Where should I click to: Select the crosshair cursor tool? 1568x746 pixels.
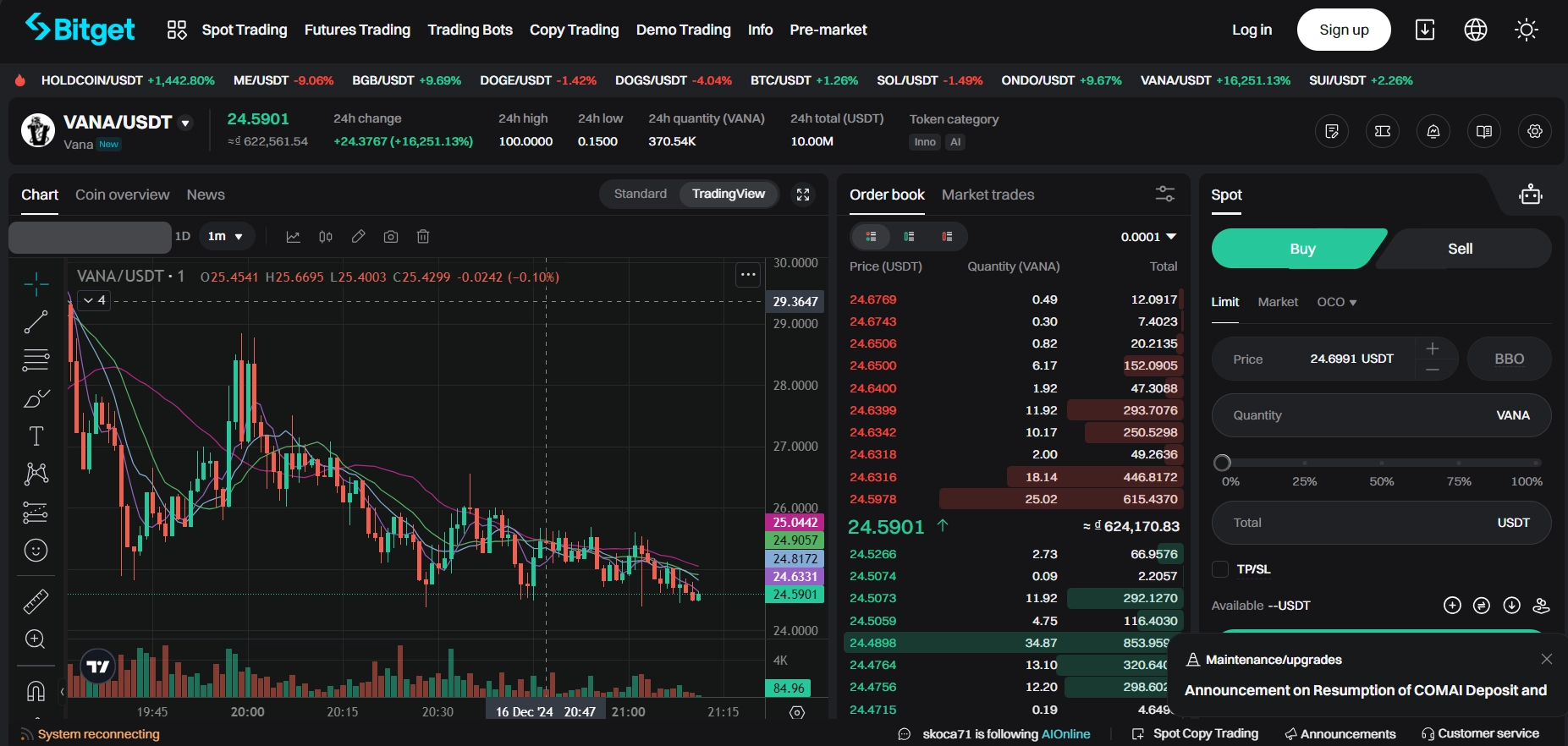[x=36, y=284]
